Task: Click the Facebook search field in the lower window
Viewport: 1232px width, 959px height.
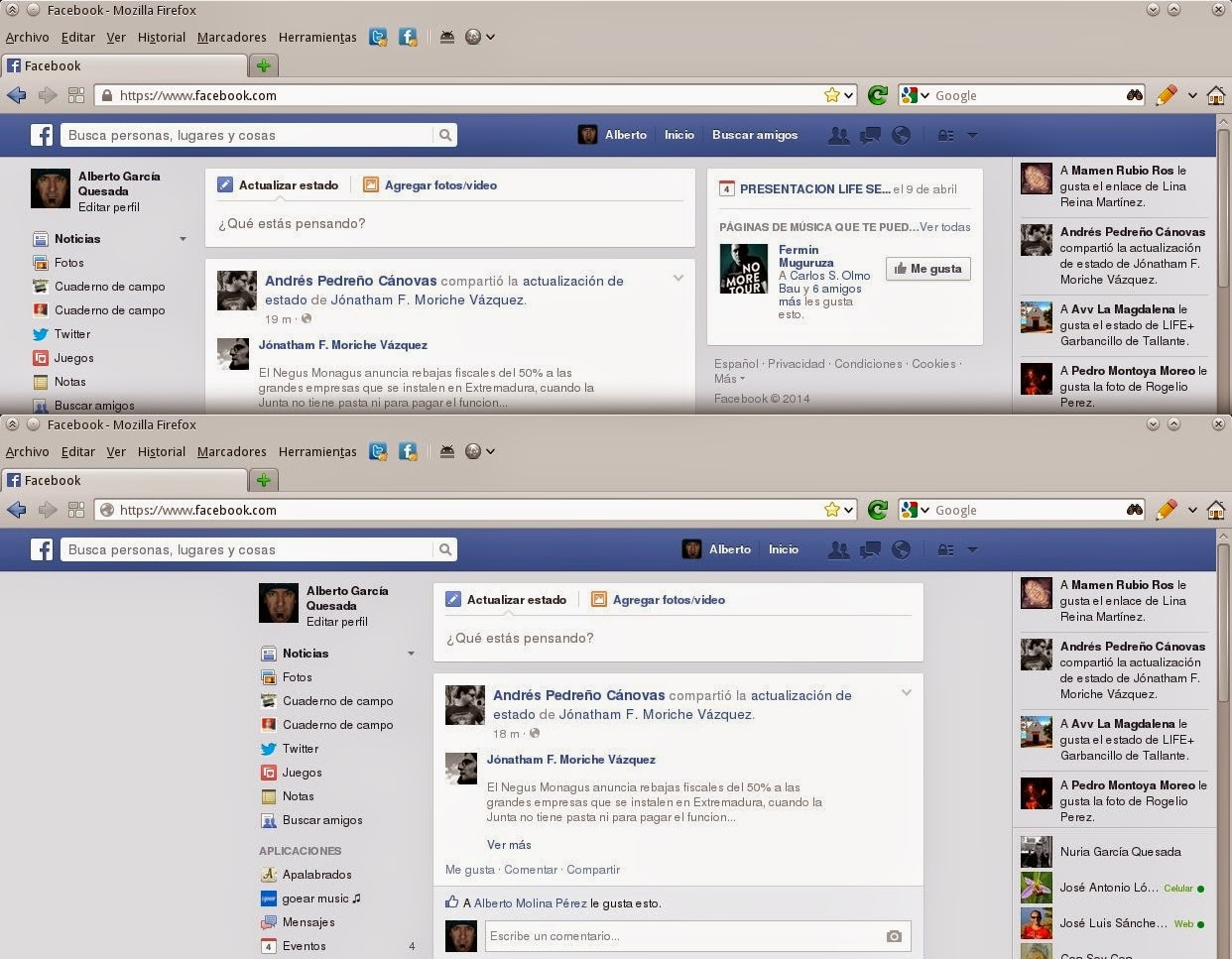Action: [248, 549]
